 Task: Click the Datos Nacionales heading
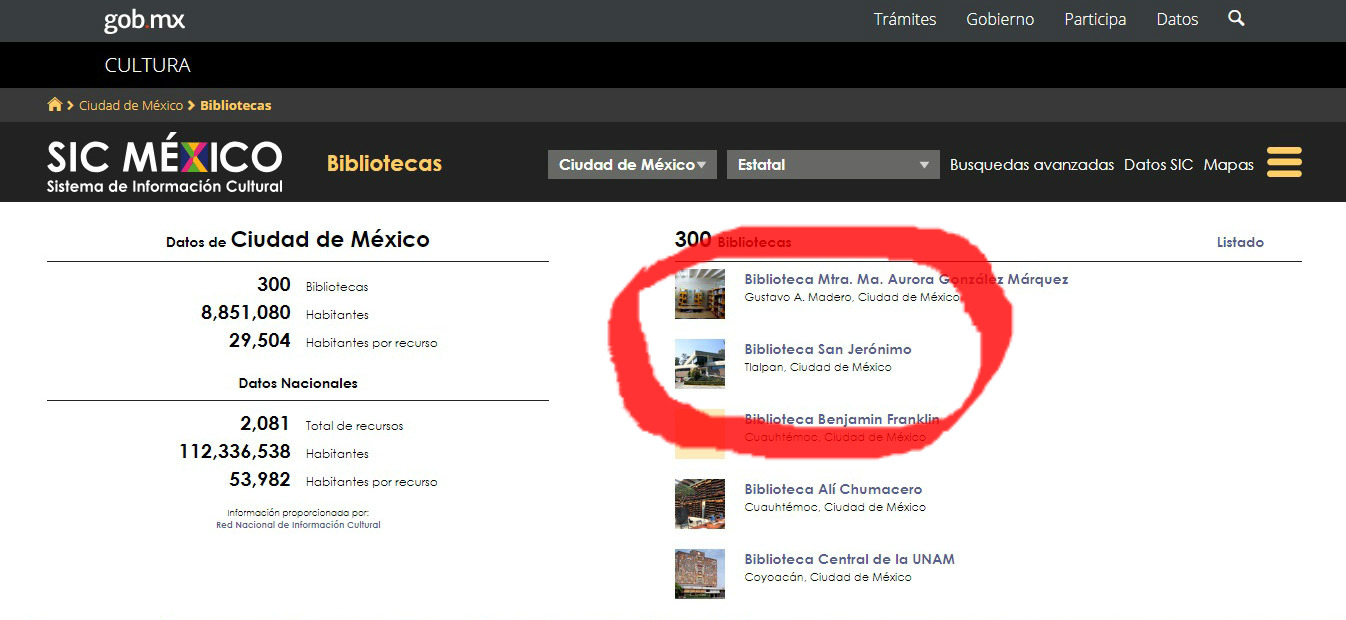(298, 383)
